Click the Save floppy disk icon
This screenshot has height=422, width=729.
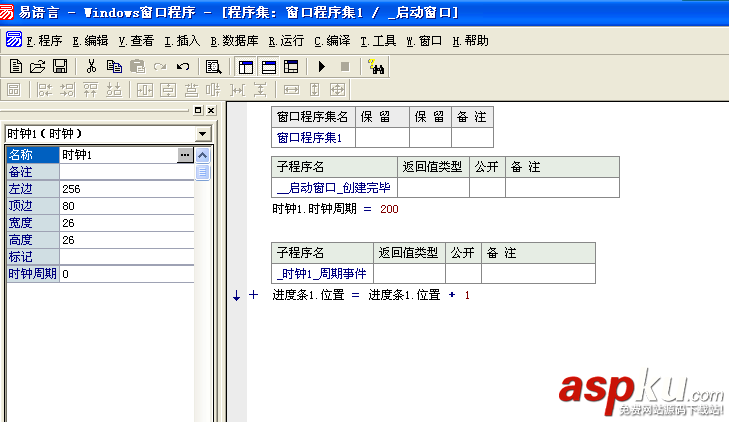pyautogui.click(x=60, y=66)
